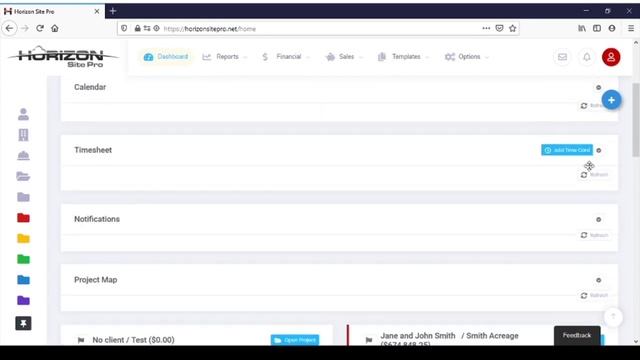640x360 pixels.
Task: Click the Horizon Site Pro logo
Action: 63,57
